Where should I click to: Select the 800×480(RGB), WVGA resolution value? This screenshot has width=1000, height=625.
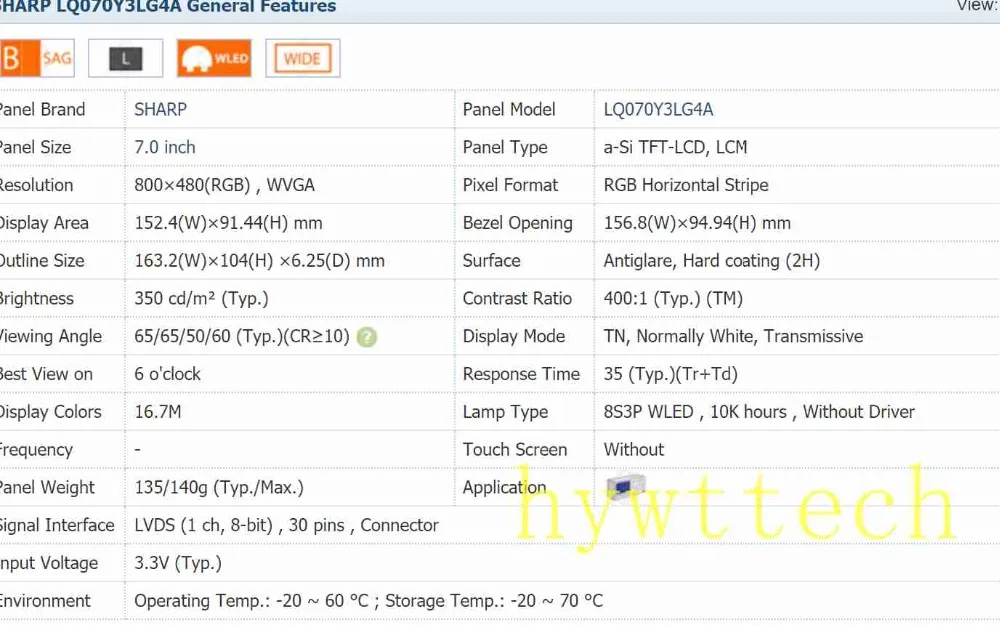click(x=224, y=185)
